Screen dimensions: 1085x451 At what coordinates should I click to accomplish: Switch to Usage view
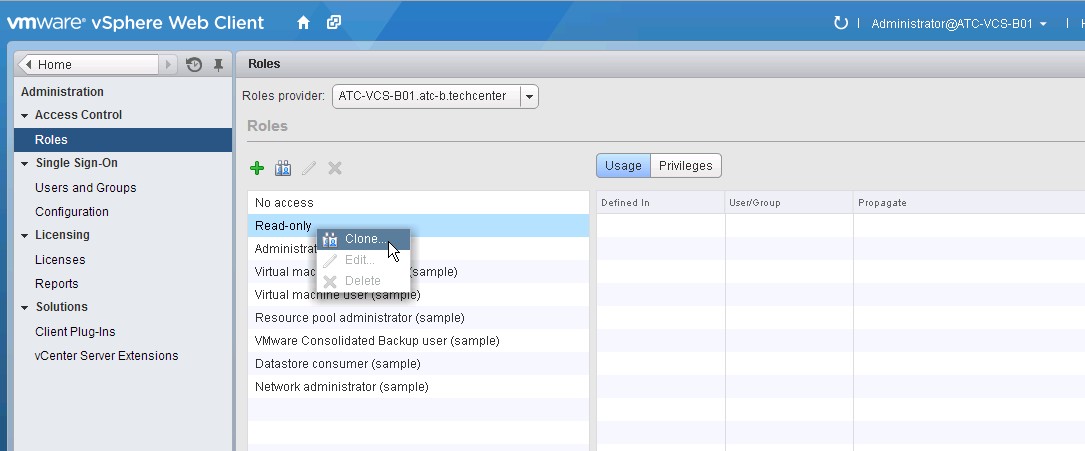(623, 166)
